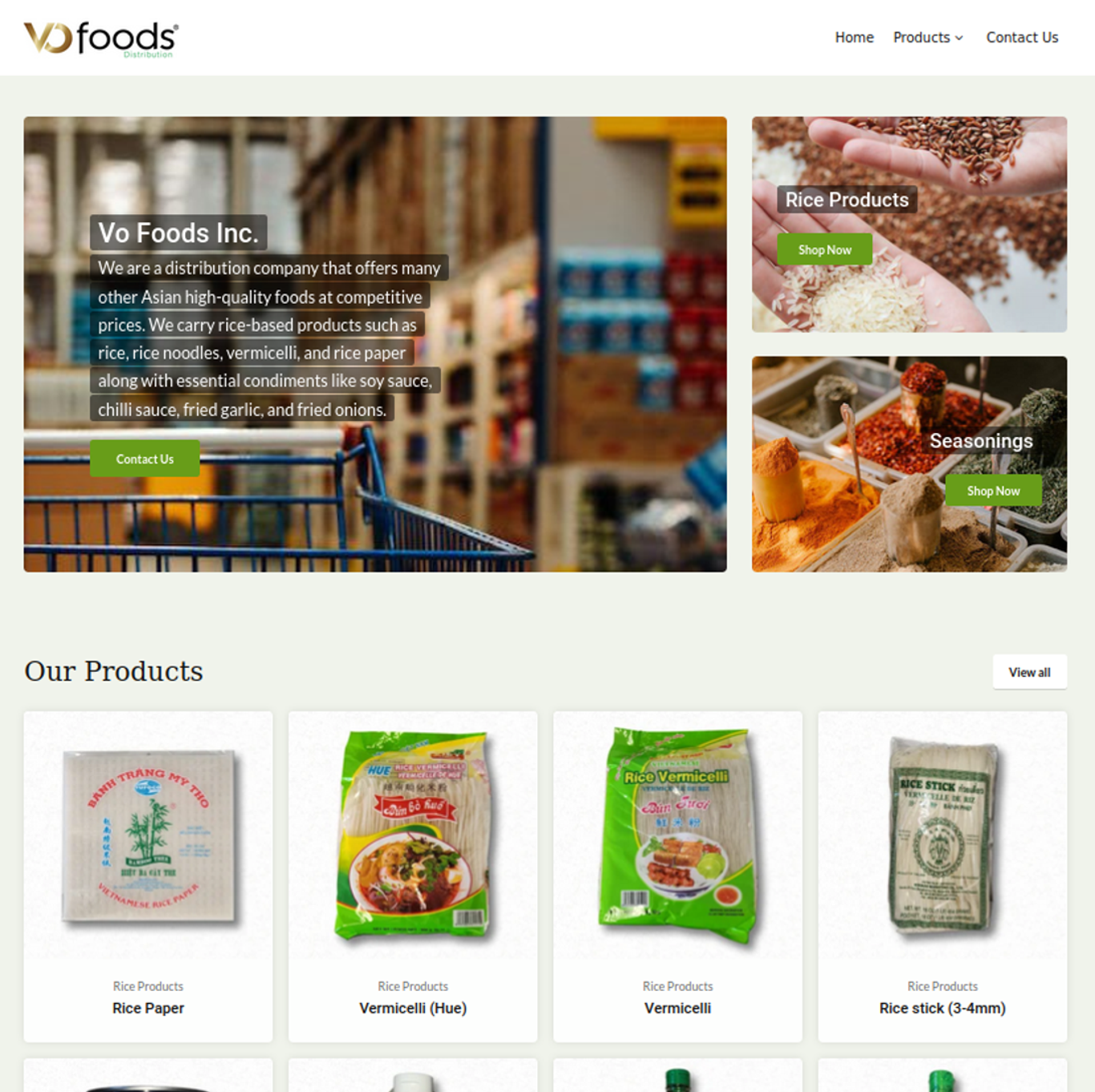
Task: Click the View all button
Action: coord(1029,672)
